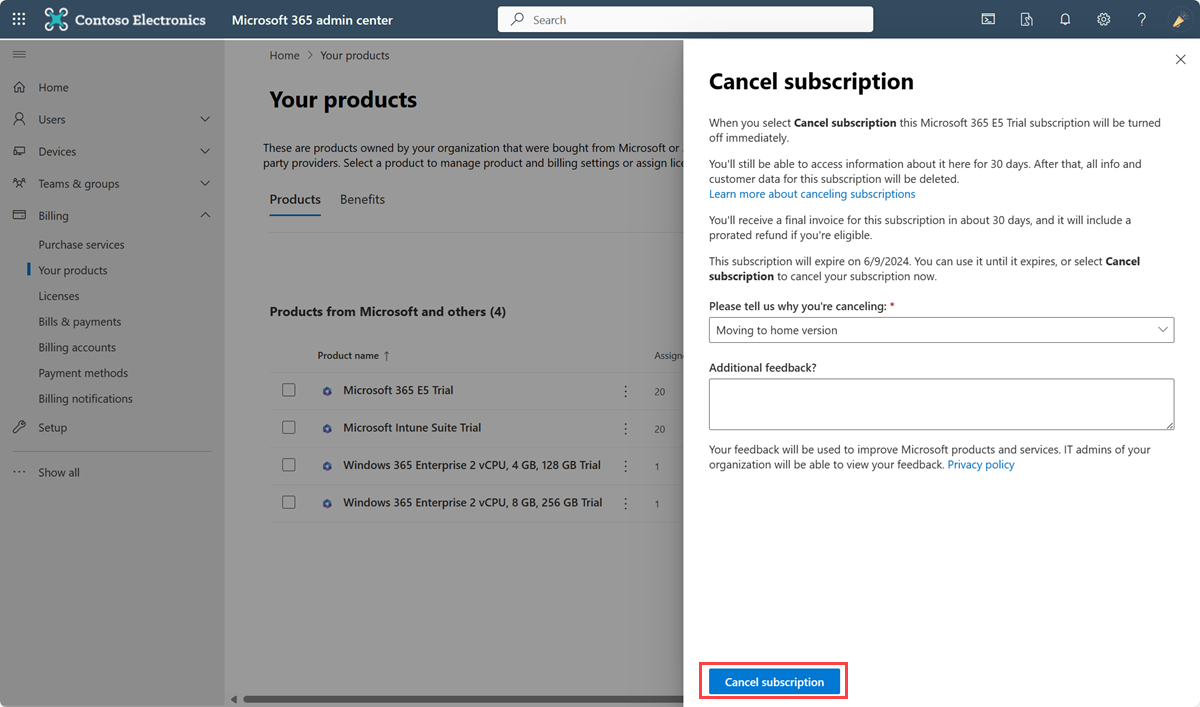Open the app launcher waffle icon

click(19, 19)
